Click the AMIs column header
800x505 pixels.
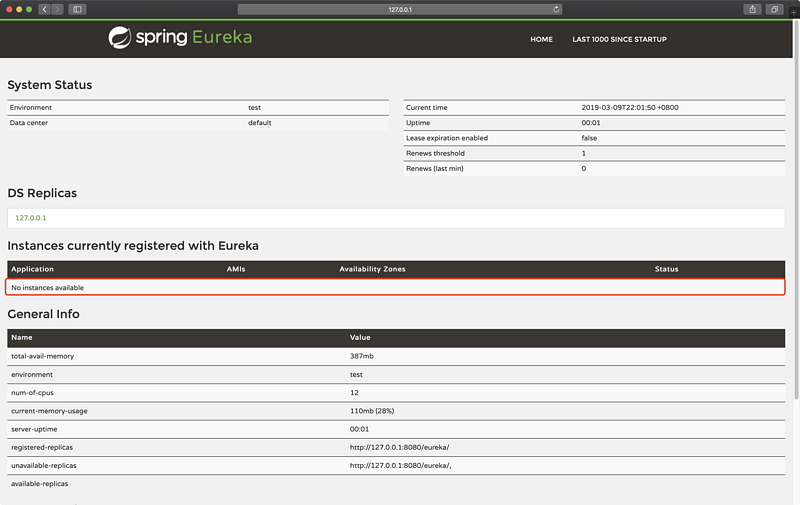coord(236,269)
